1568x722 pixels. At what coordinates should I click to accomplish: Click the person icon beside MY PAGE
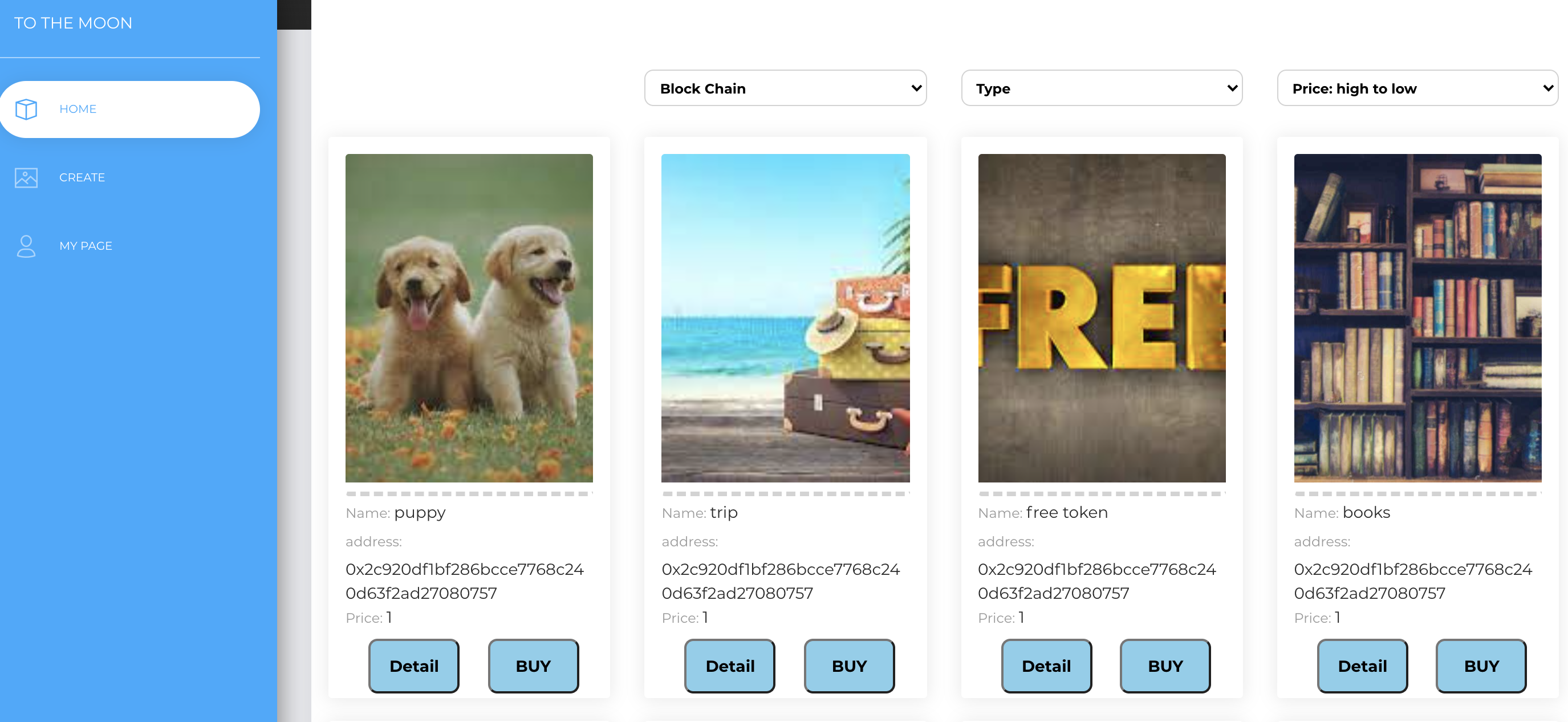pos(26,246)
